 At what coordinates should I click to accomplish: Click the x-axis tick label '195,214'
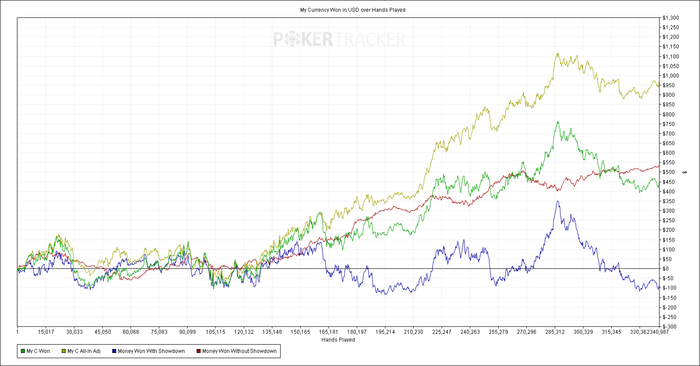[385, 332]
